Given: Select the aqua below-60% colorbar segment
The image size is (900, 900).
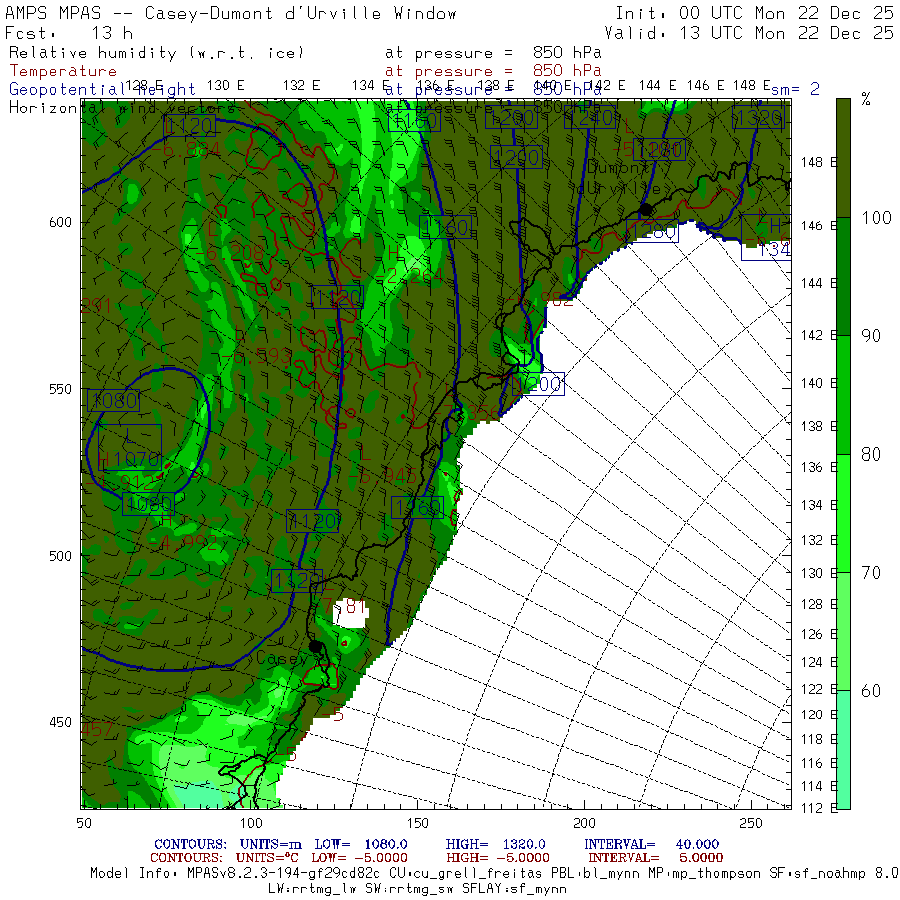Looking at the screenshot, I should click(x=843, y=750).
